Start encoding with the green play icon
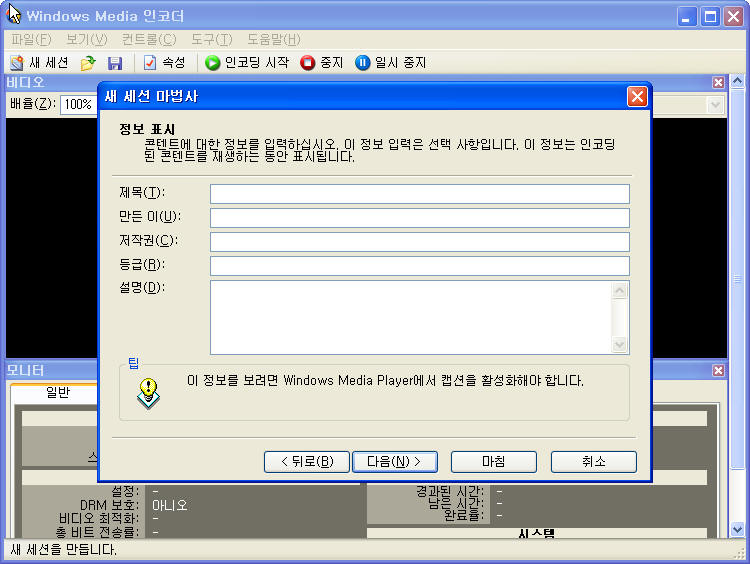The width and height of the screenshot is (750, 564). point(212,63)
